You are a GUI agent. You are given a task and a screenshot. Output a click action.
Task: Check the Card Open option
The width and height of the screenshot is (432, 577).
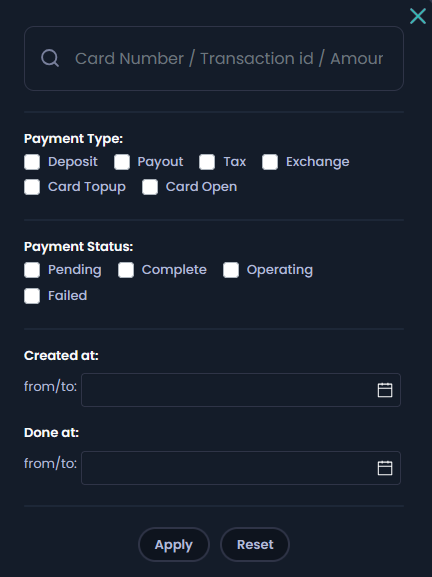coord(150,187)
